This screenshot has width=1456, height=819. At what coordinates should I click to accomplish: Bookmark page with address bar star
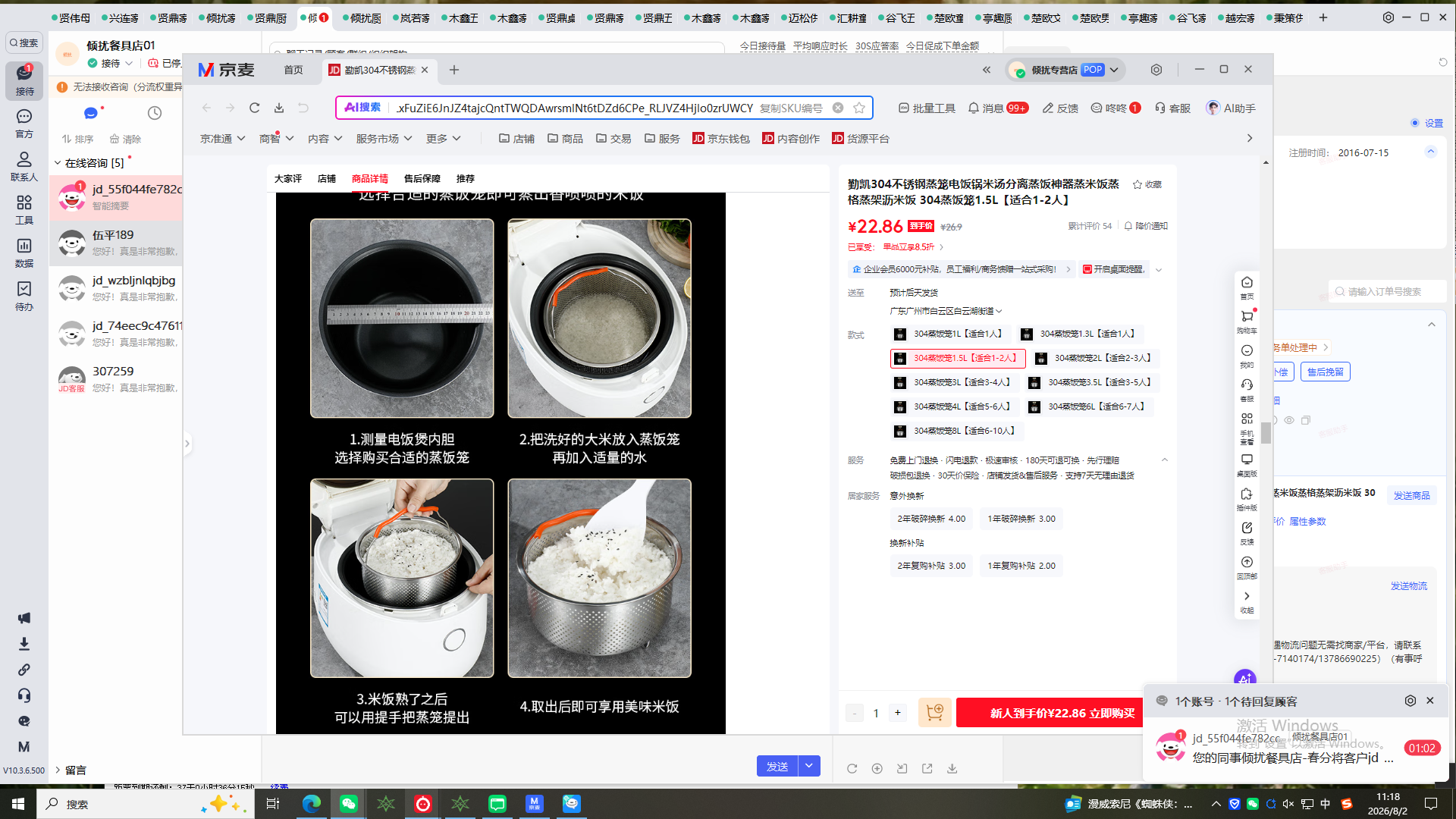[x=859, y=108]
